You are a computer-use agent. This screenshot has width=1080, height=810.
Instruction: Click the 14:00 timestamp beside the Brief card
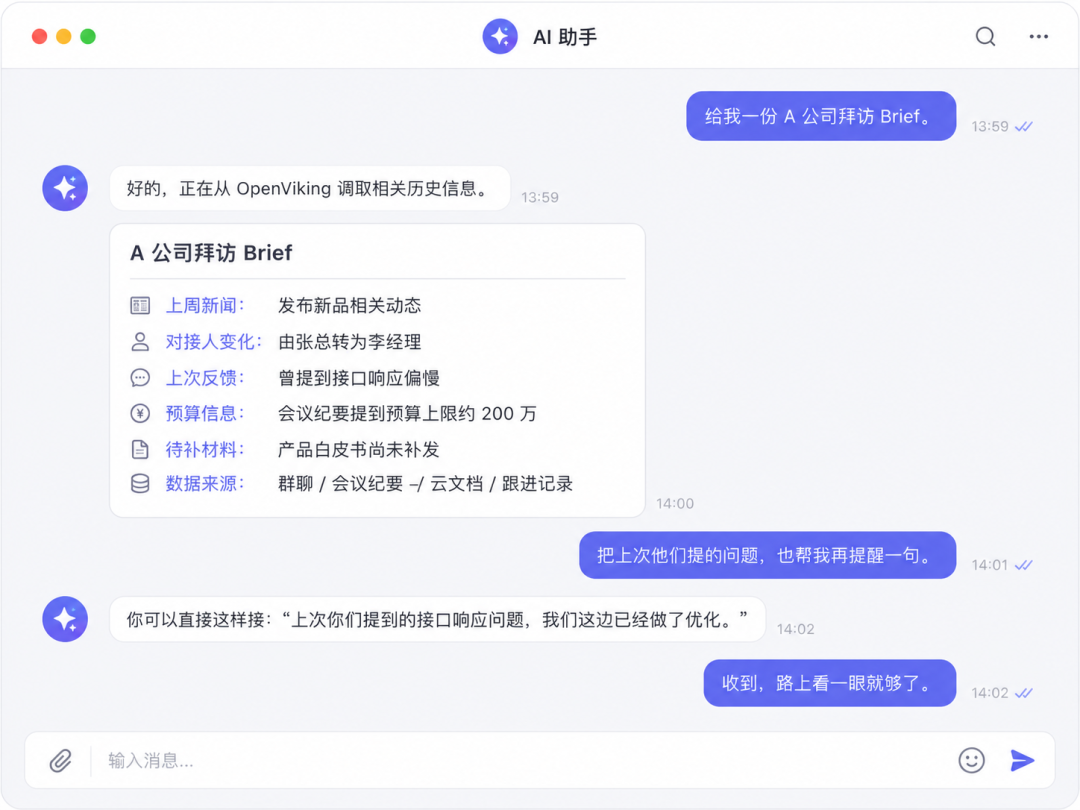675,503
